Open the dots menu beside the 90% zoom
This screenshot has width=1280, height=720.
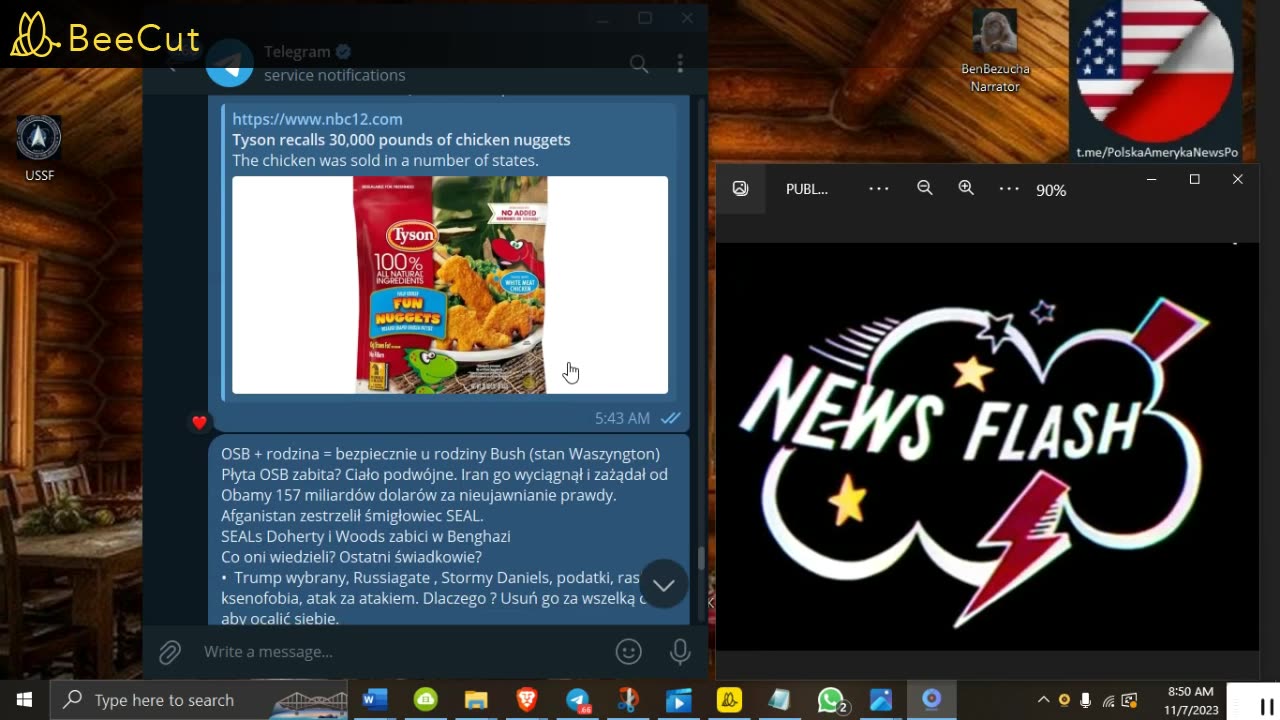(1009, 188)
